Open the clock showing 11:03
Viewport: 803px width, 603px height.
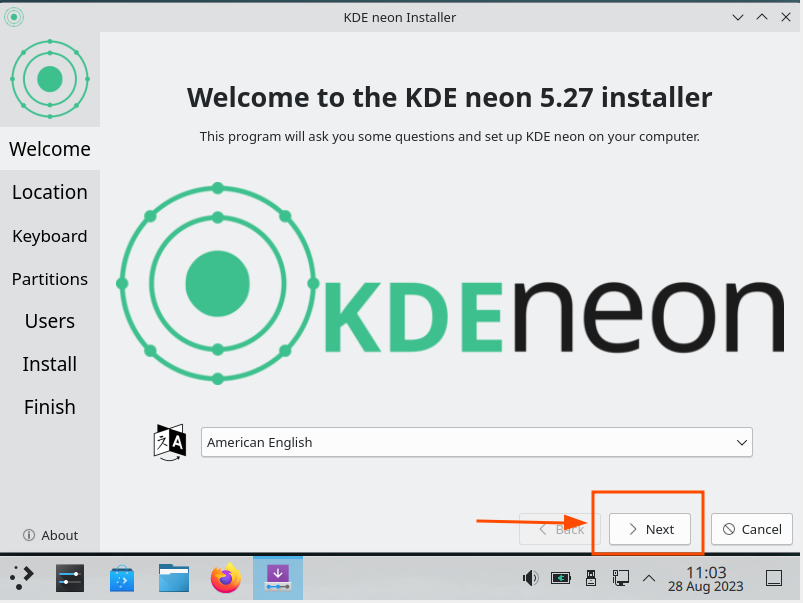click(706, 578)
